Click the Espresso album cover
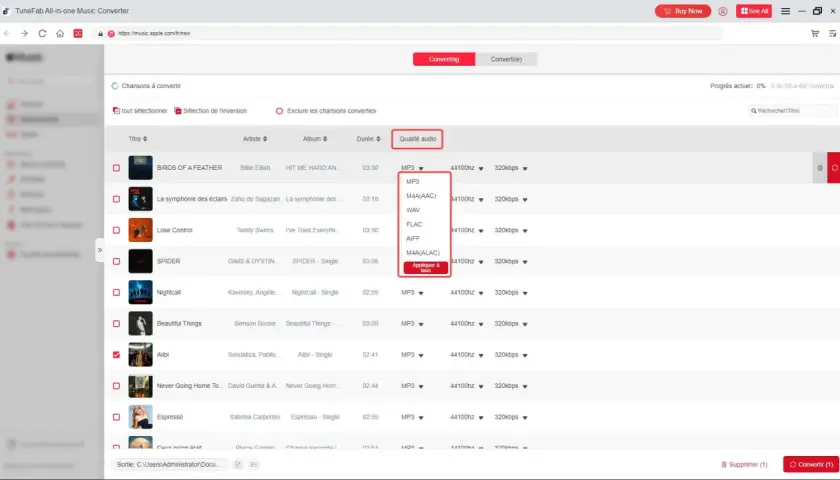 140,417
